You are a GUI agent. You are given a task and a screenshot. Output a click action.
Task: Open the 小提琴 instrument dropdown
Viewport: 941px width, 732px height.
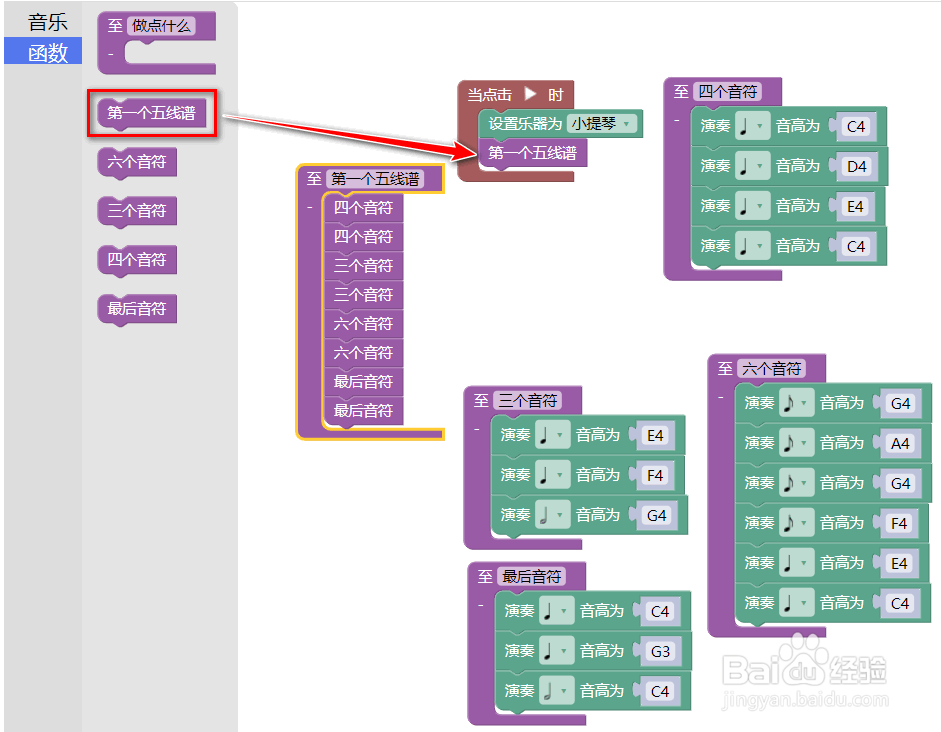(x=601, y=124)
